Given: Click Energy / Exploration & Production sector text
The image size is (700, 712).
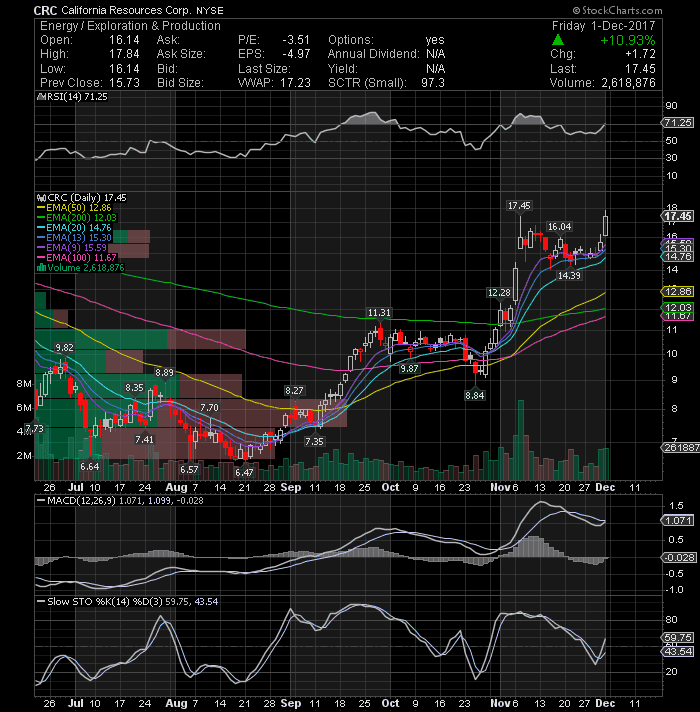Looking at the screenshot, I should tap(130, 26).
